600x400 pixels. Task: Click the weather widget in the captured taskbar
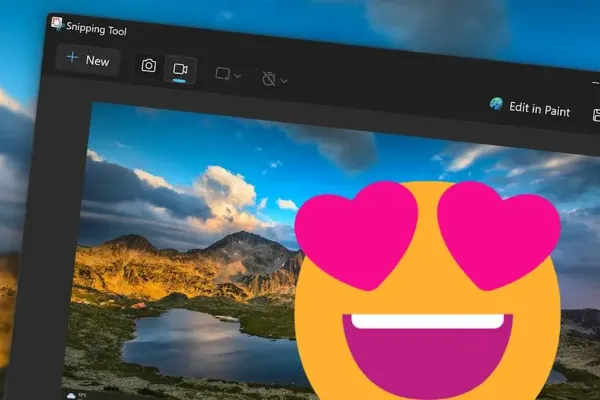click(76, 395)
